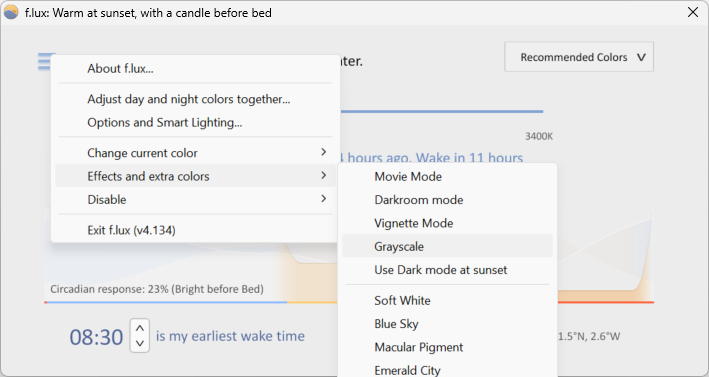Open Effects and extra colors submenu
The image size is (709, 377).
pos(195,176)
